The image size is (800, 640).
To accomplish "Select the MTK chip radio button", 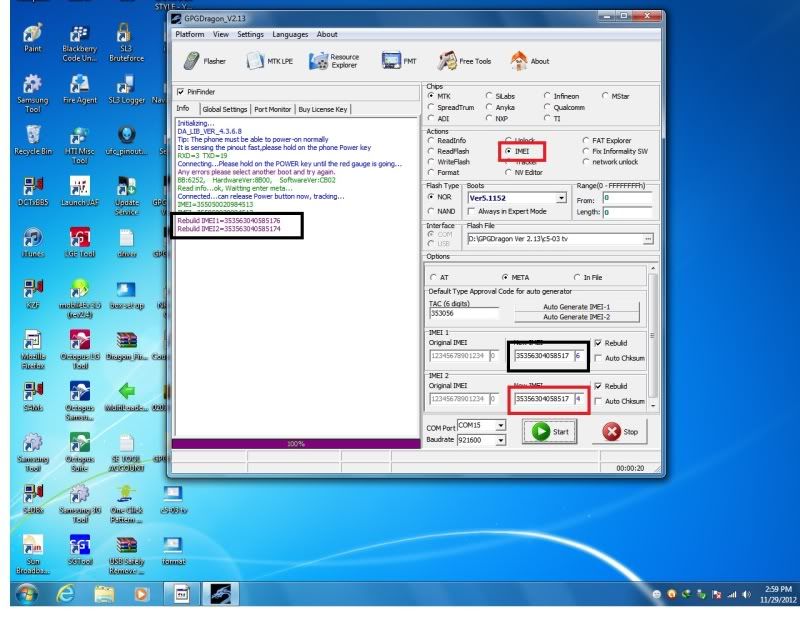I will [431, 96].
